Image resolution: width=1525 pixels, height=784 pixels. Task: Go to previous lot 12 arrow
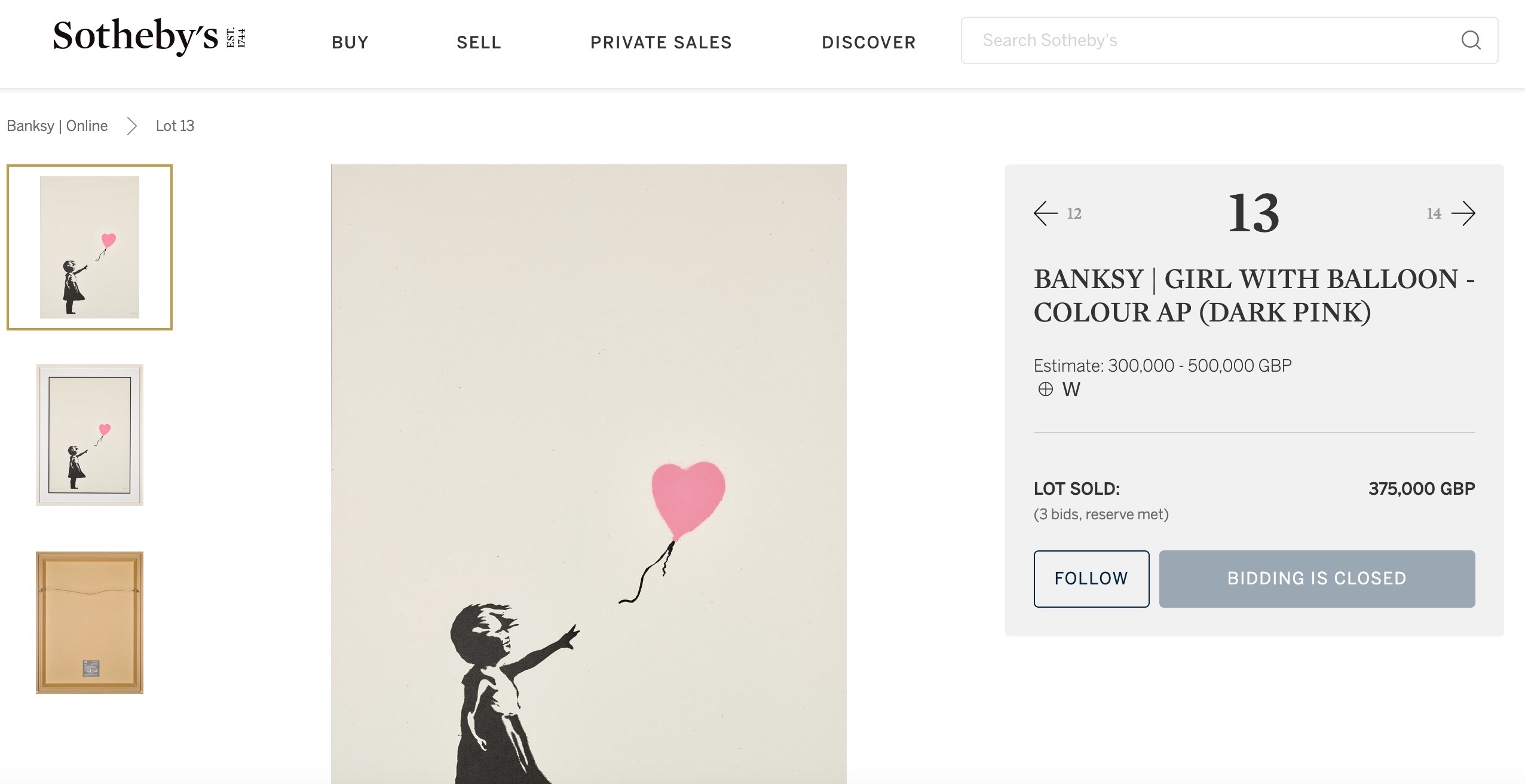[x=1046, y=213]
